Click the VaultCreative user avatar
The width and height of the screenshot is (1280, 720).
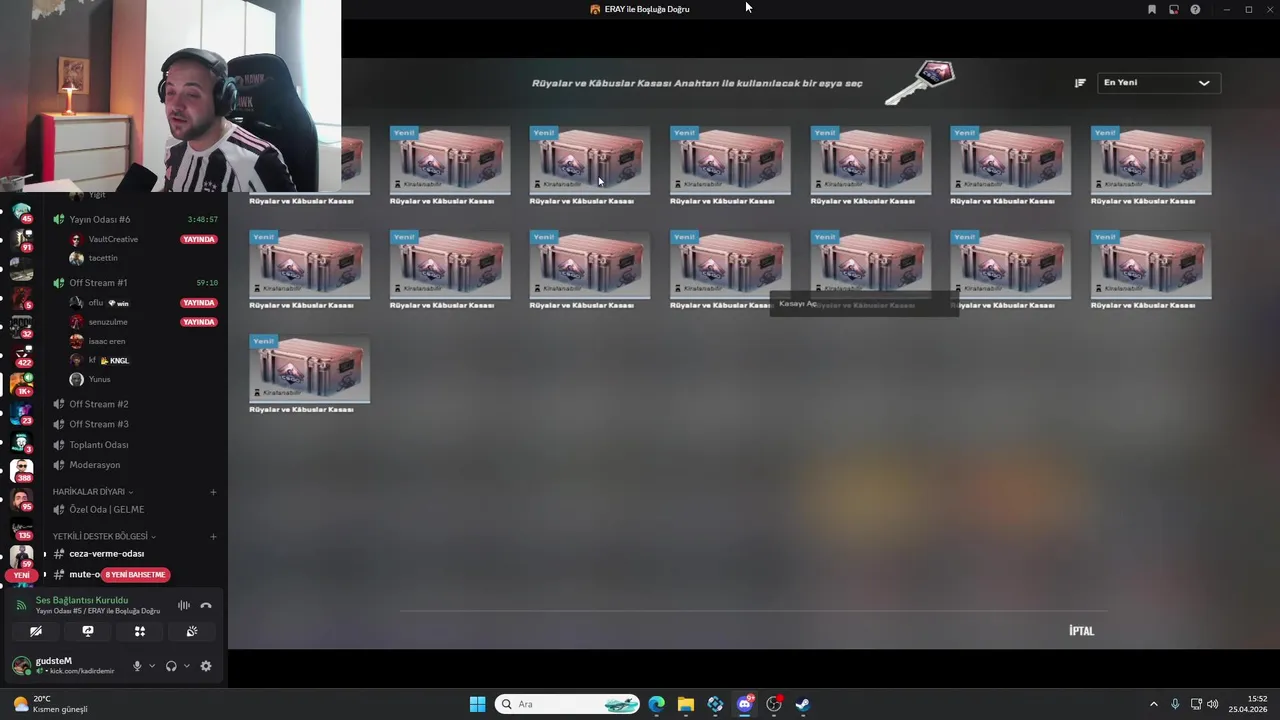pyautogui.click(x=76, y=239)
